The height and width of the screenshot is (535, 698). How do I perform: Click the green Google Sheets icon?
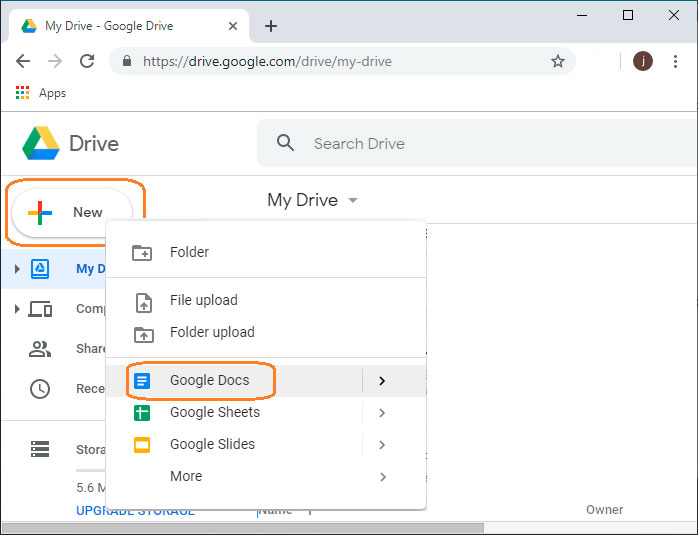(142, 413)
